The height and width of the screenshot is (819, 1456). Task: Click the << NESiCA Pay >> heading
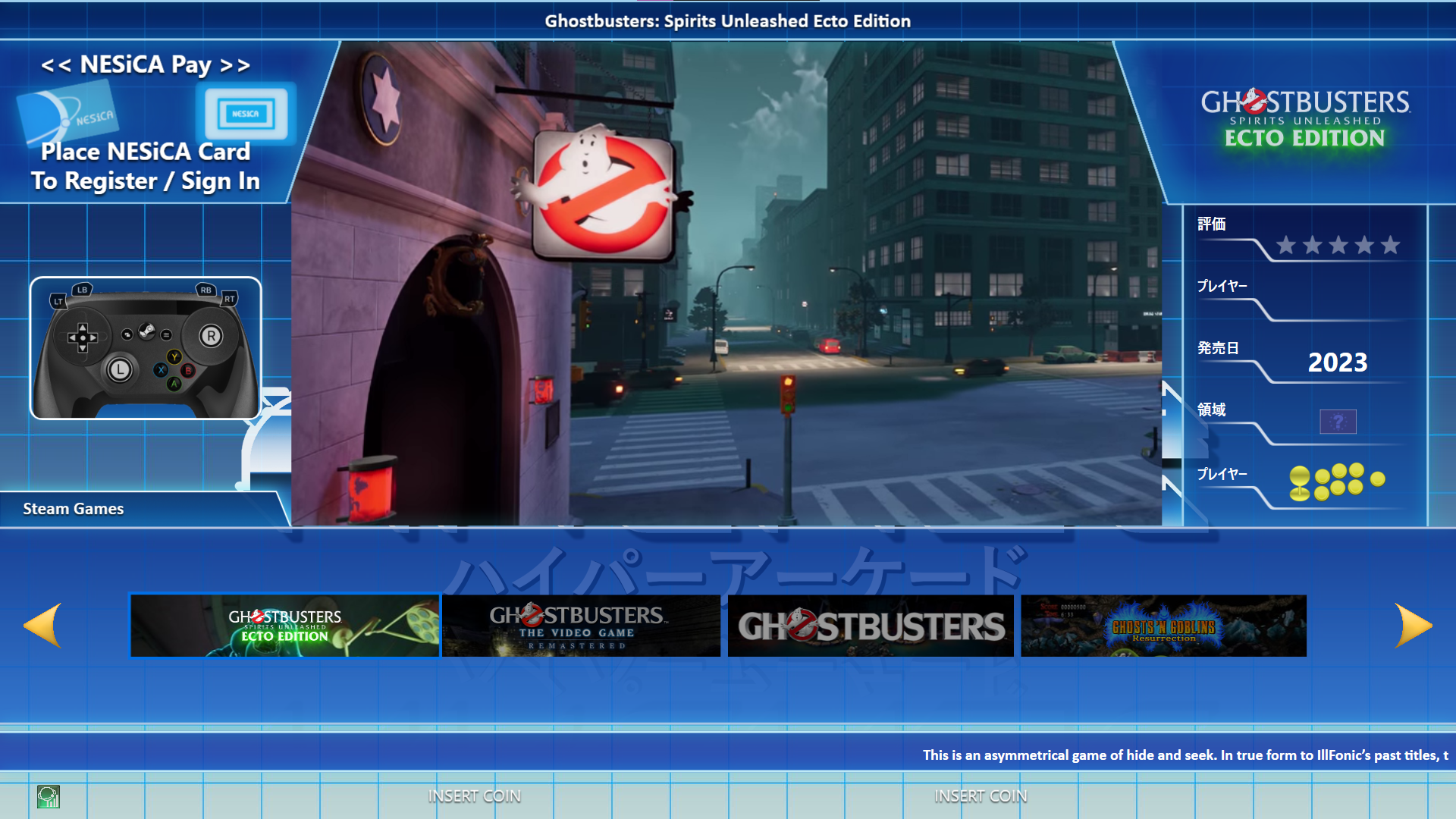pyautogui.click(x=146, y=64)
